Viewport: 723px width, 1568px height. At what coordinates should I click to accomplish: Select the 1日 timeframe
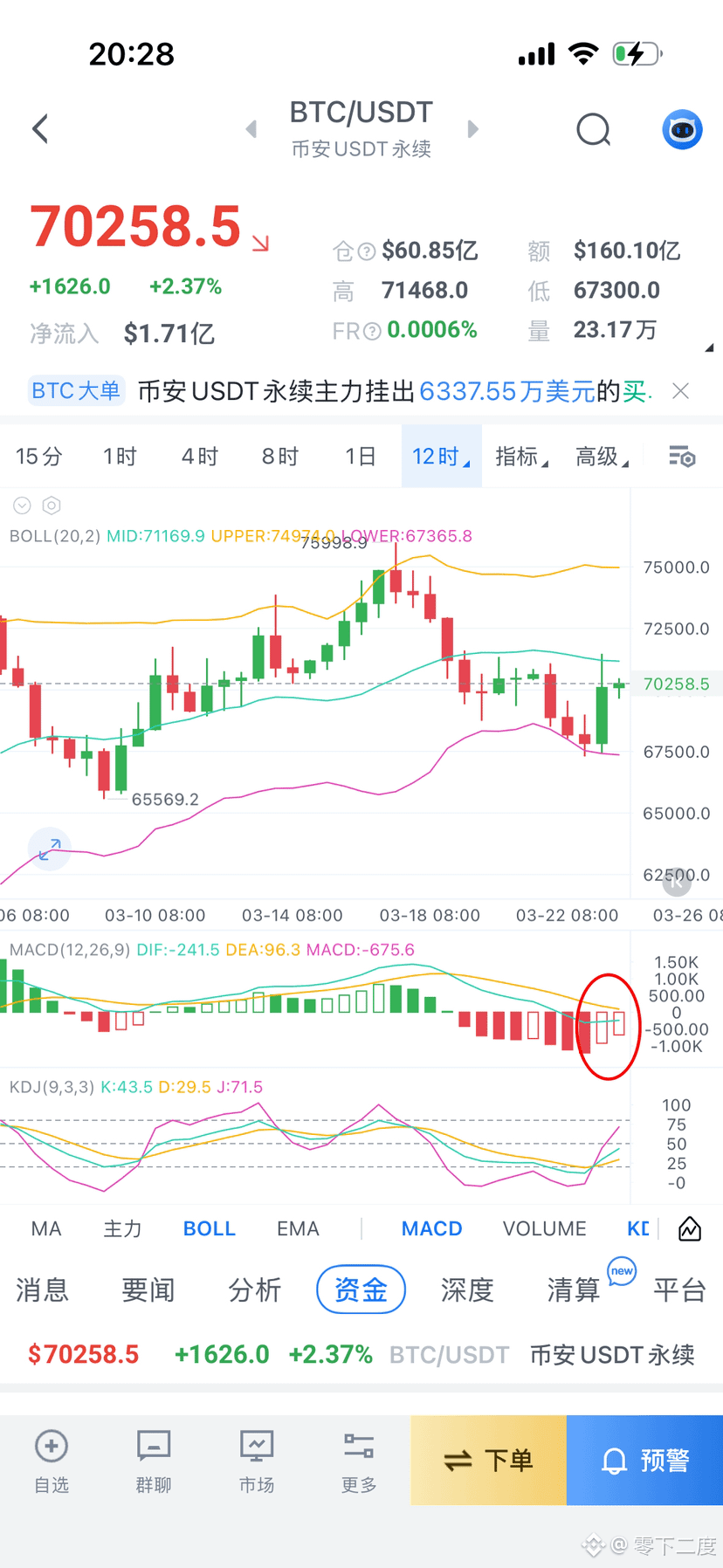coord(360,457)
